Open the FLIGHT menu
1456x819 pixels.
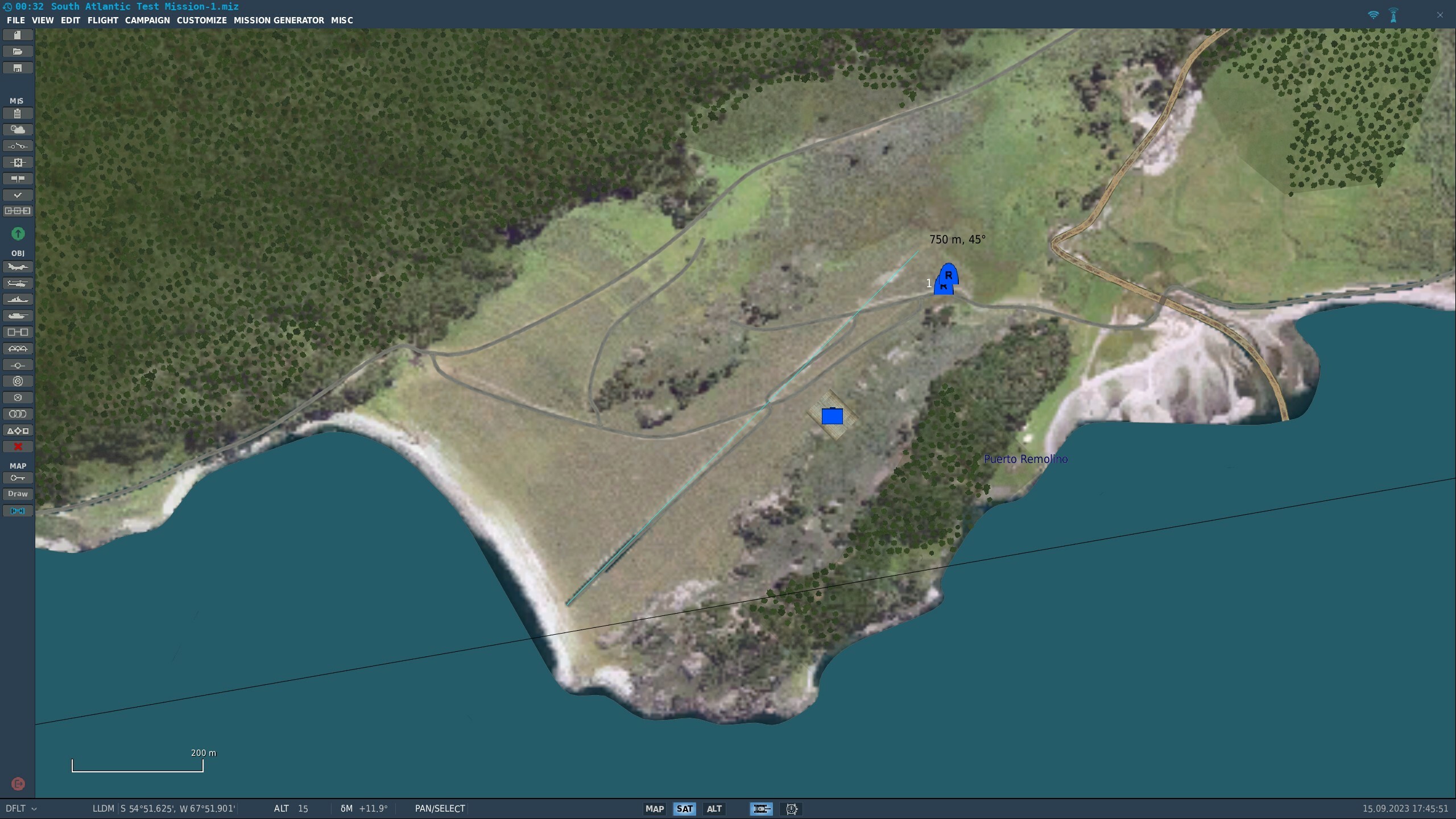click(x=103, y=20)
